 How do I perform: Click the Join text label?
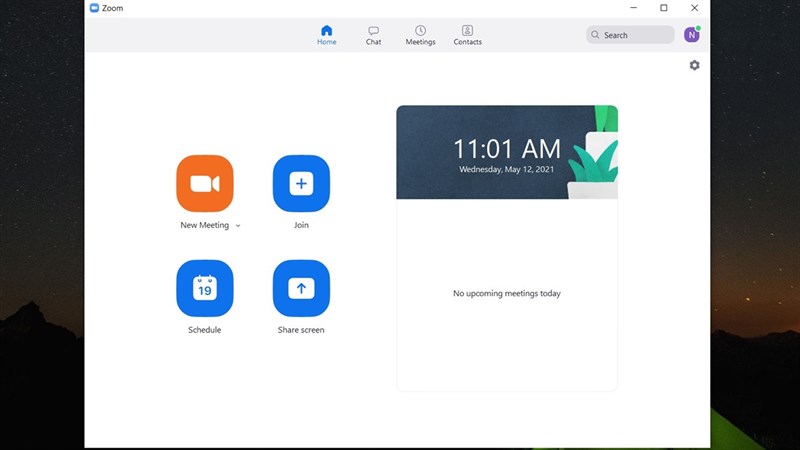coord(301,225)
